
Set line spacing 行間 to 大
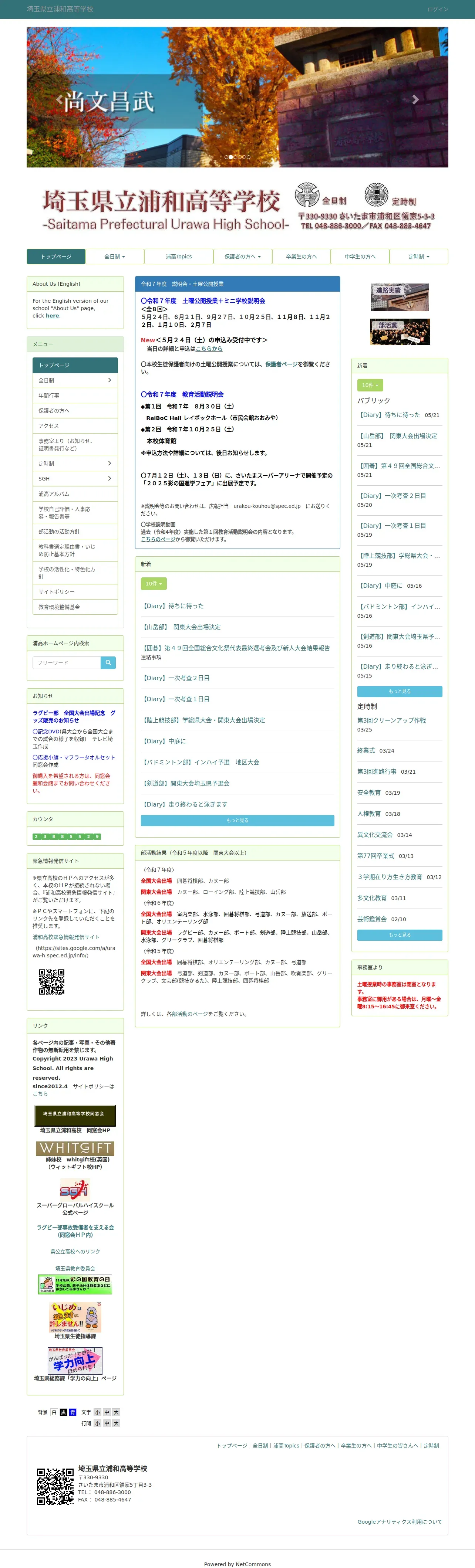coord(116,1423)
